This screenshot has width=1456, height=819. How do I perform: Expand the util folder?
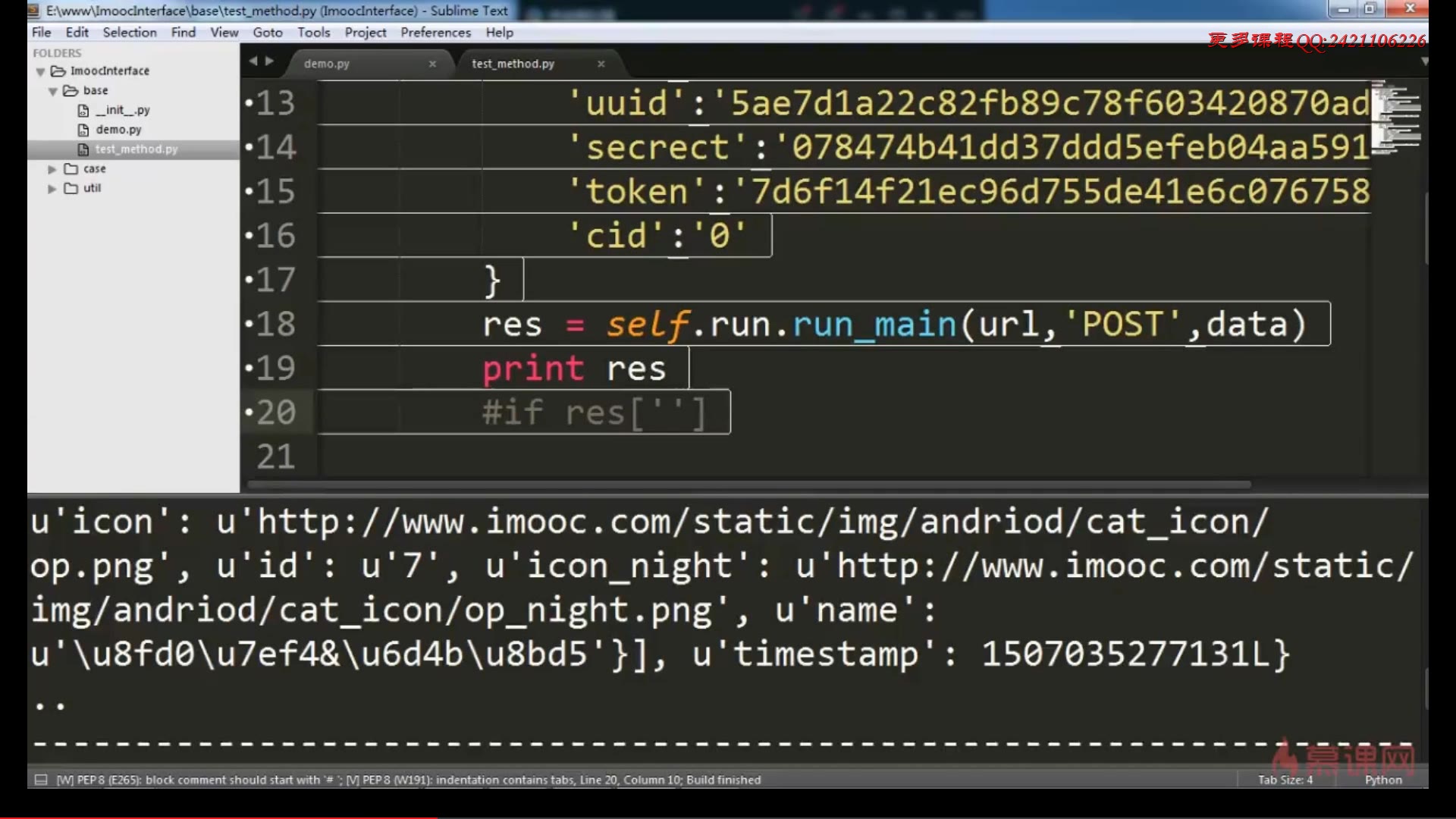[x=52, y=189]
